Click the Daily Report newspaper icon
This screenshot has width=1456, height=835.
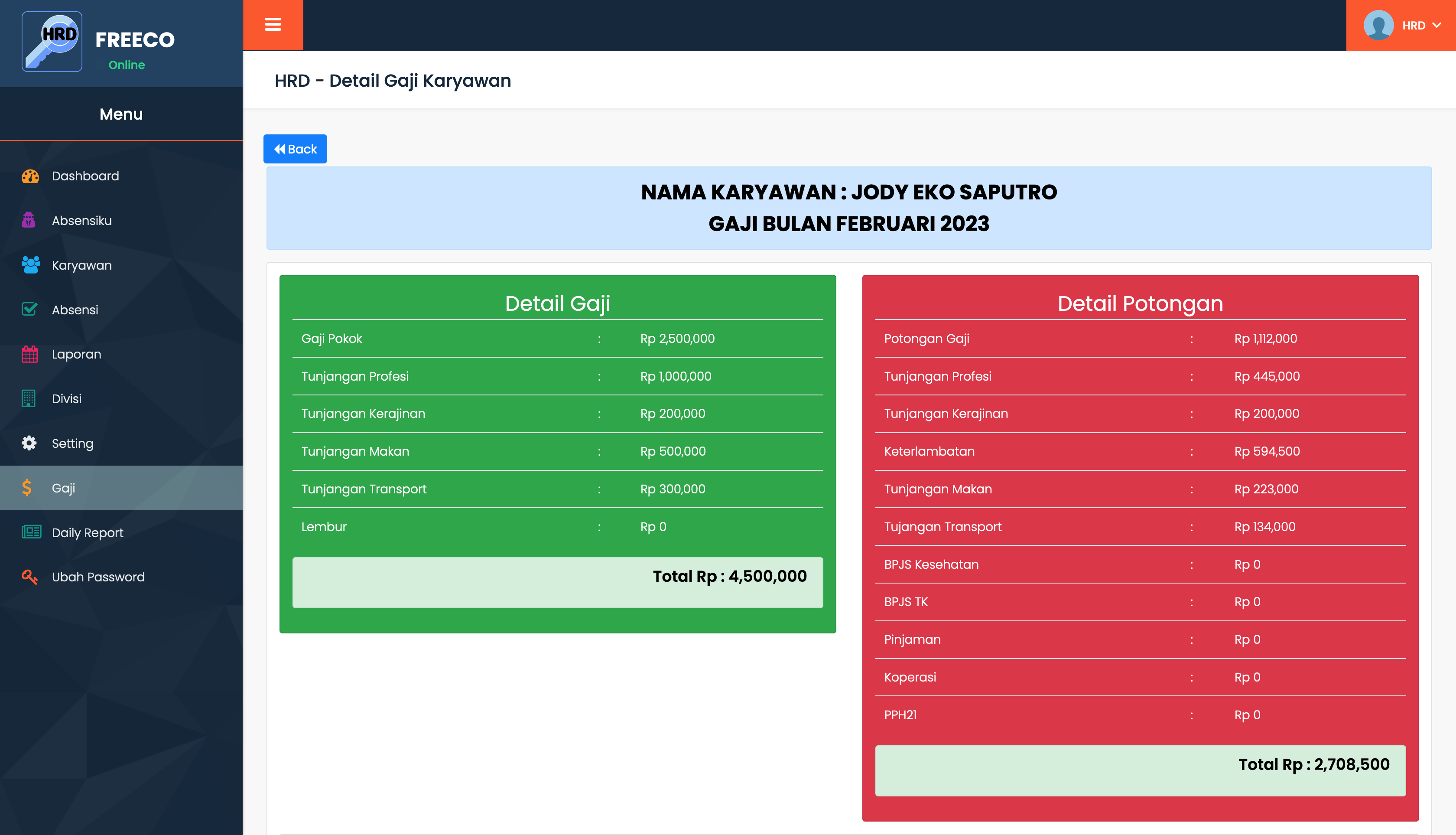click(x=31, y=532)
